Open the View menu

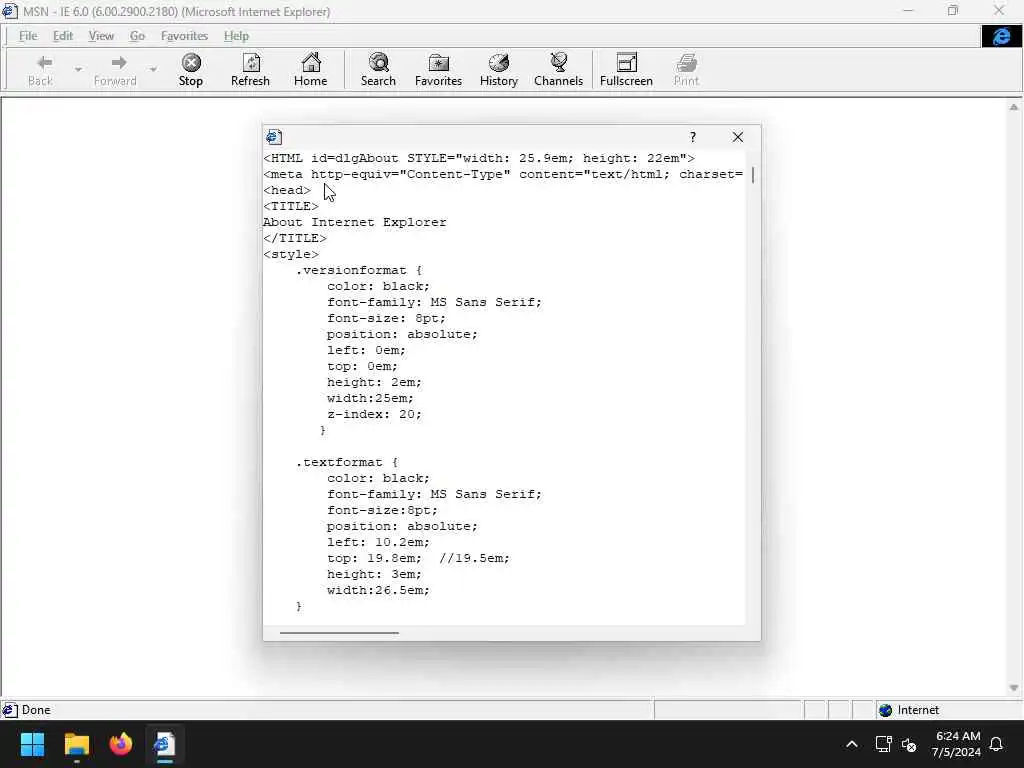point(101,36)
